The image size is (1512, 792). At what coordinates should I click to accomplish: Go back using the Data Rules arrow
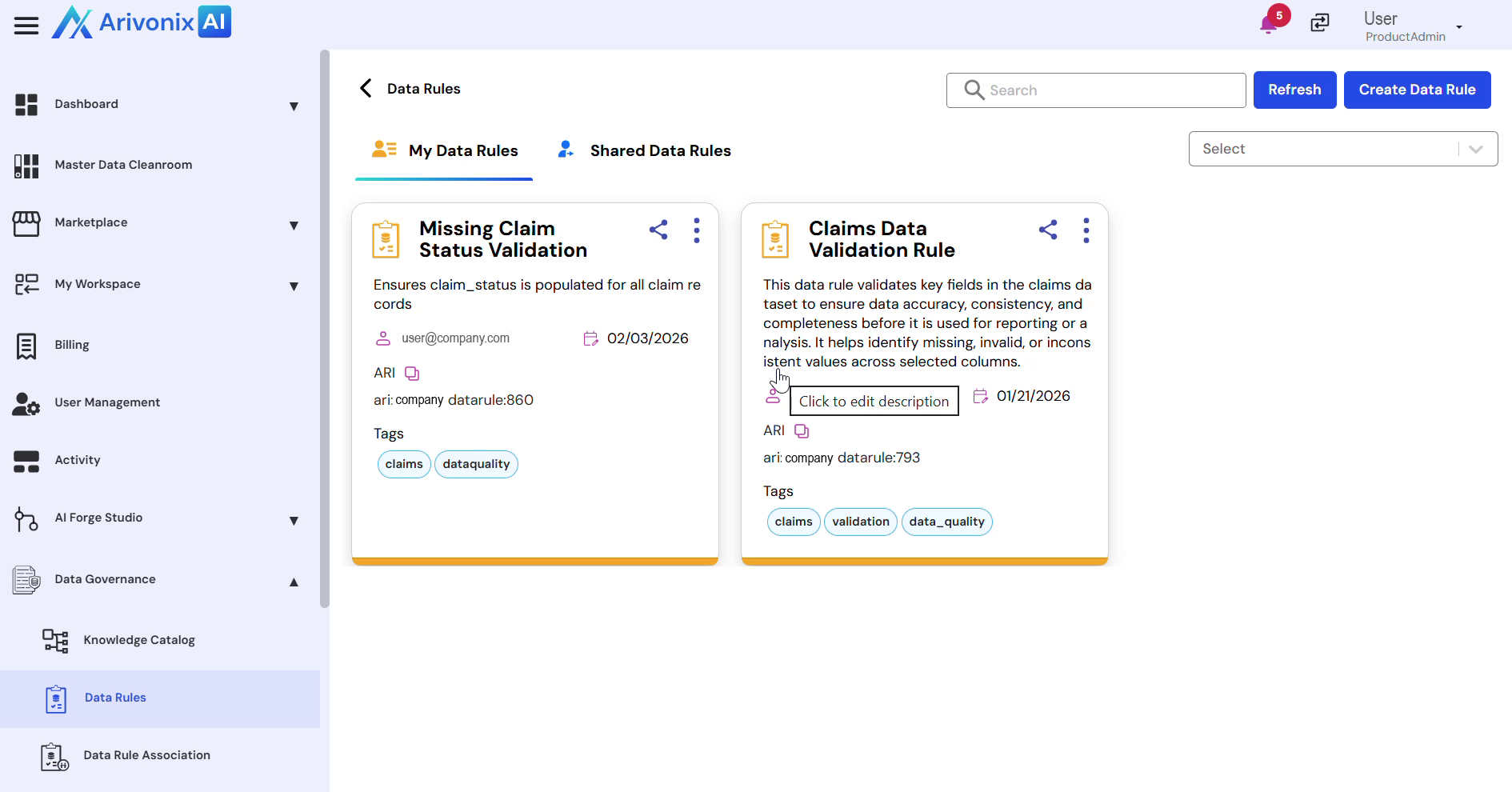366,89
